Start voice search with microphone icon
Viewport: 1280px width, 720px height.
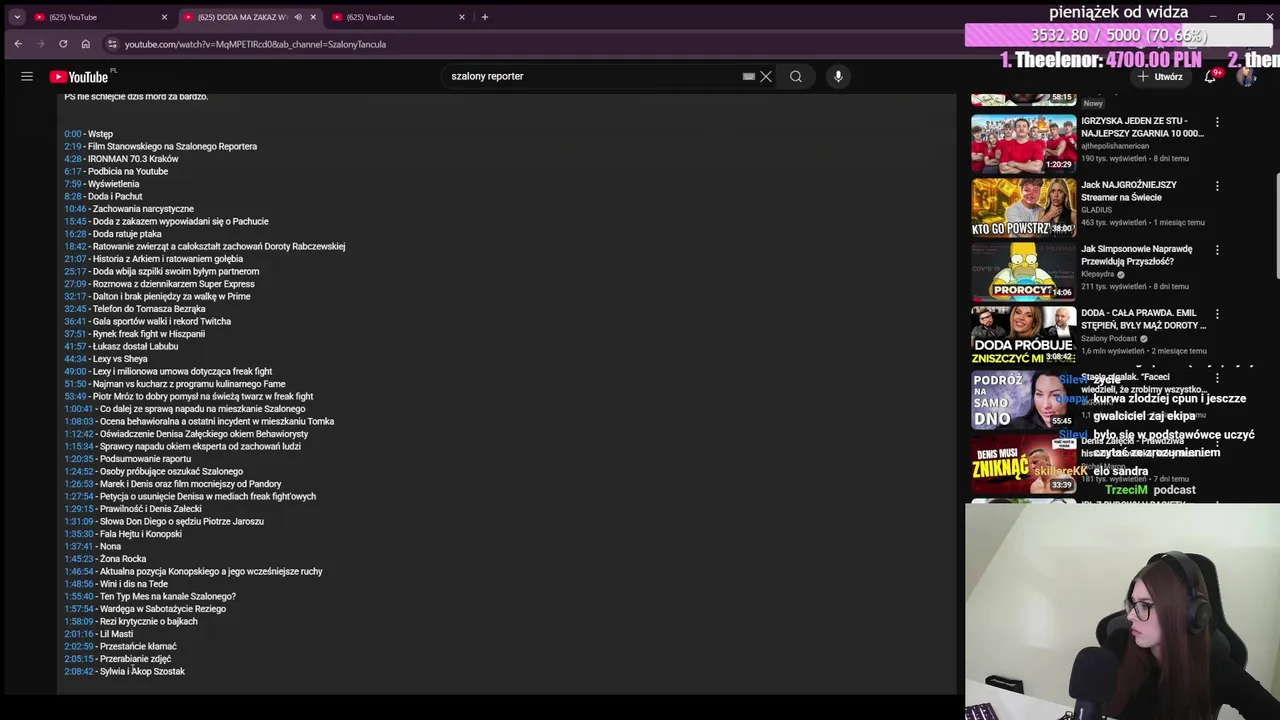click(x=838, y=76)
